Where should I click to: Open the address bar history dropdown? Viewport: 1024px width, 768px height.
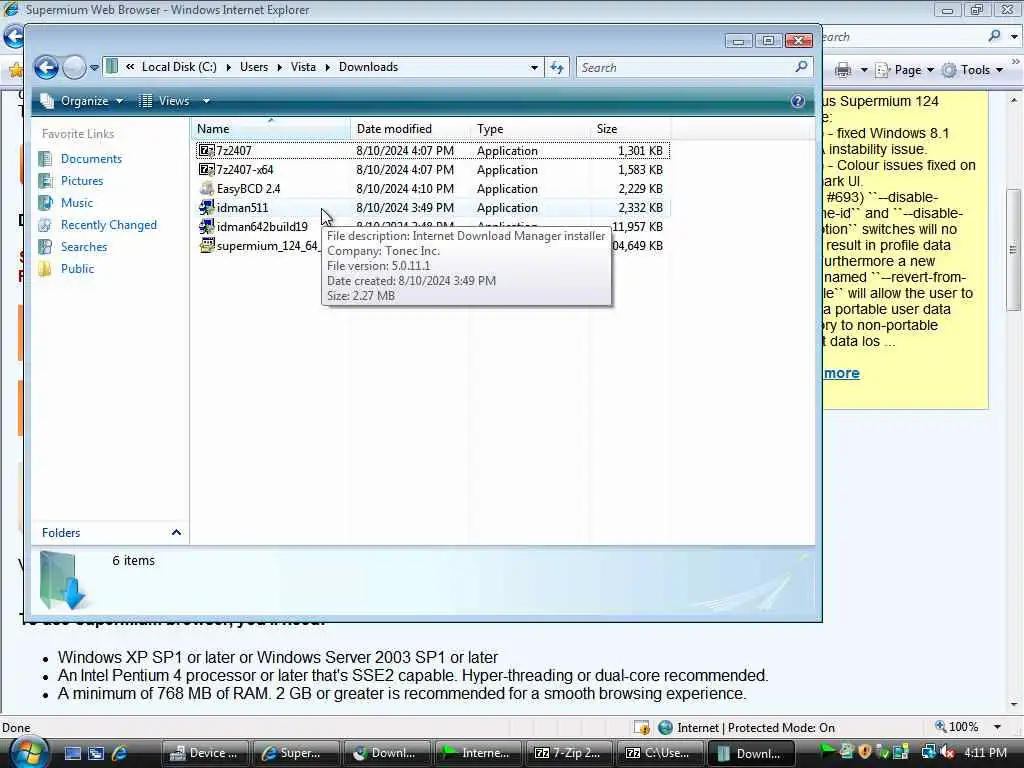(534, 67)
